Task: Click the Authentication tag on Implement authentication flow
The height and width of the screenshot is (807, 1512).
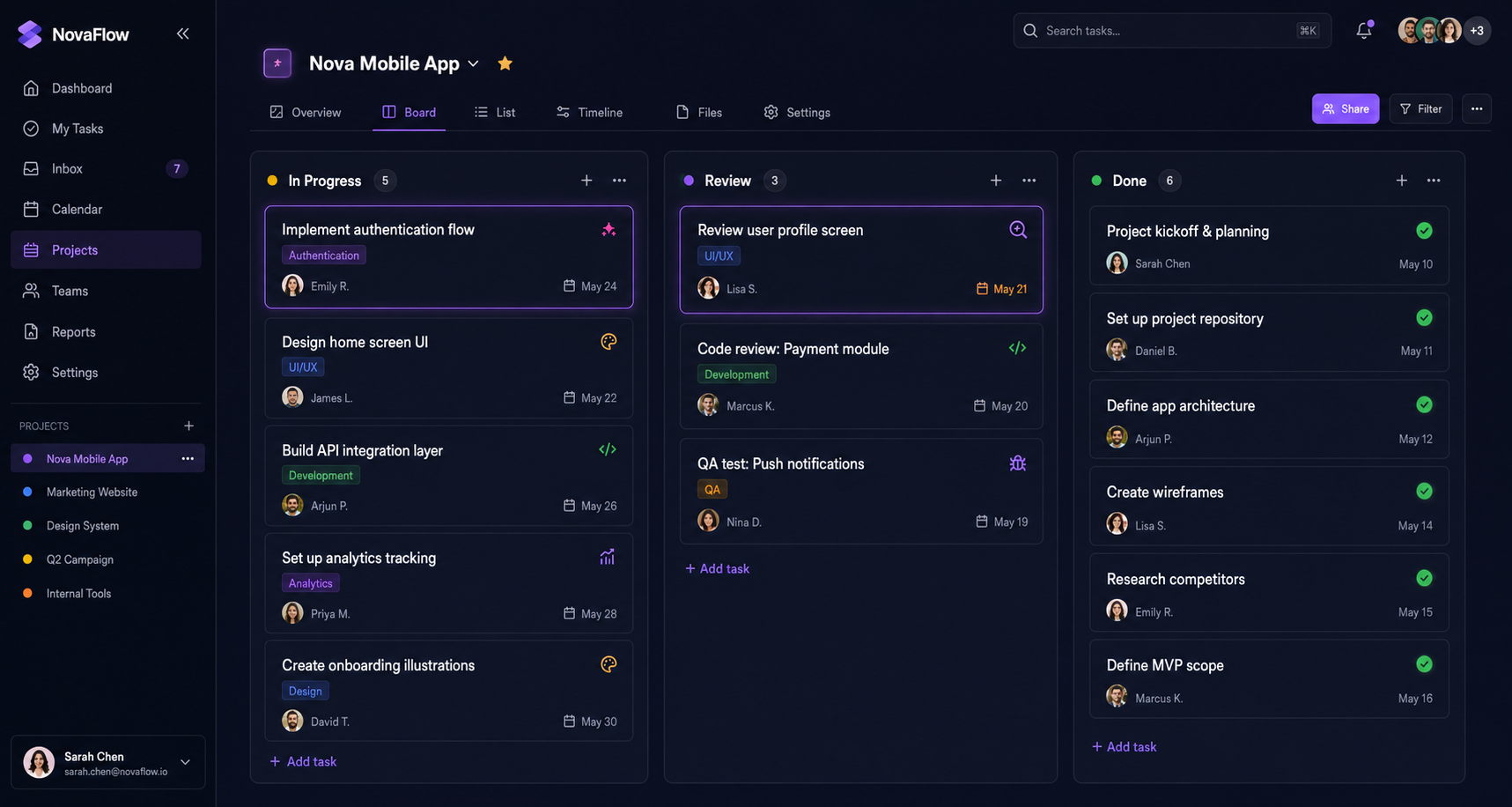Action: tap(324, 255)
